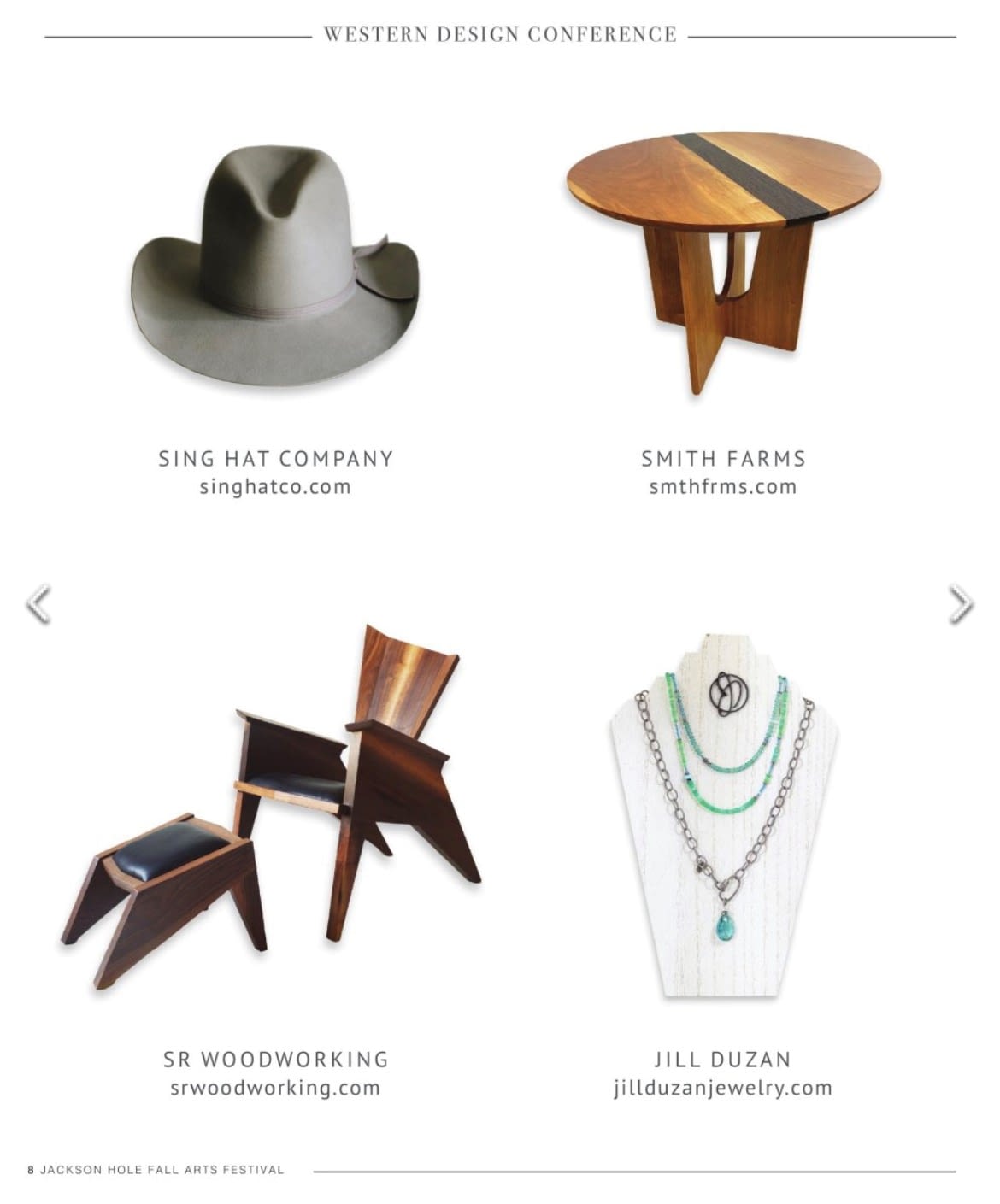Image resolution: width=1000 pixels, height=1204 pixels.
Task: Click the teal teardrop pendant
Action: 726,923
